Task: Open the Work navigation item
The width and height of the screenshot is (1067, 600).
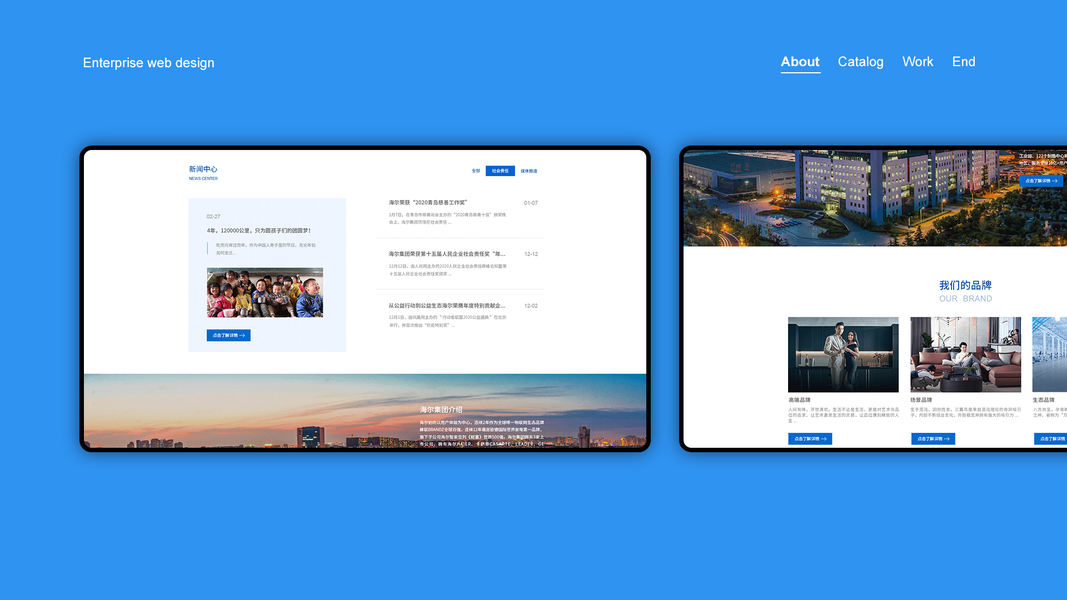Action: [x=917, y=62]
